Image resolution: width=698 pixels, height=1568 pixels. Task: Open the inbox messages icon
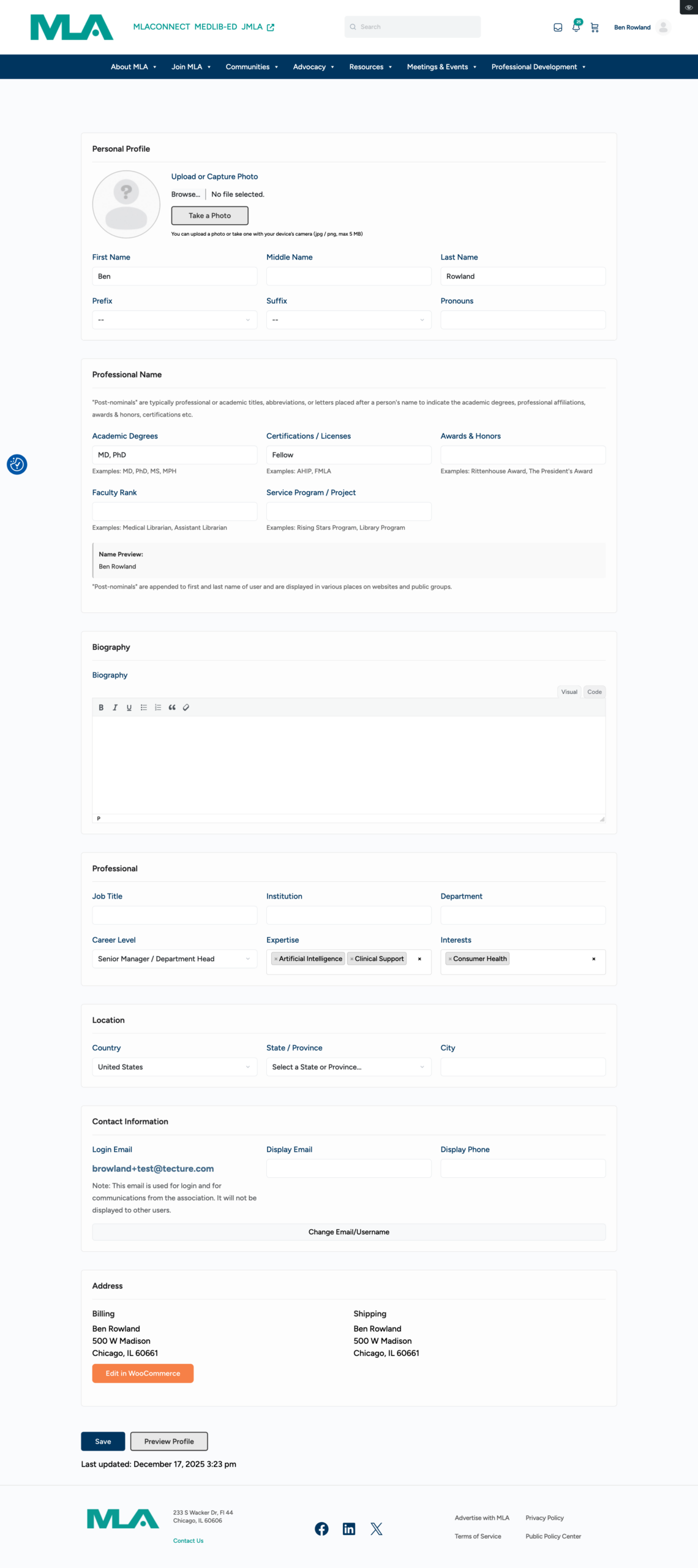557,28
